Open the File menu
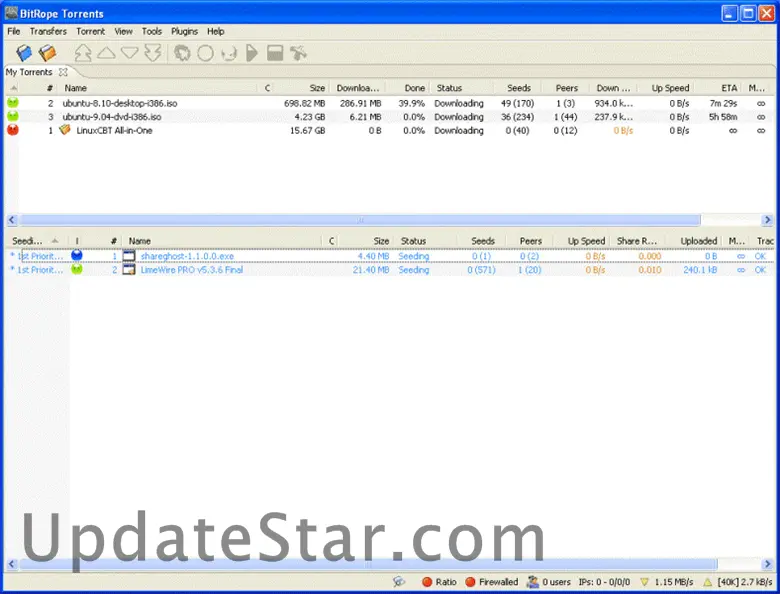The width and height of the screenshot is (780, 594). coord(13,31)
